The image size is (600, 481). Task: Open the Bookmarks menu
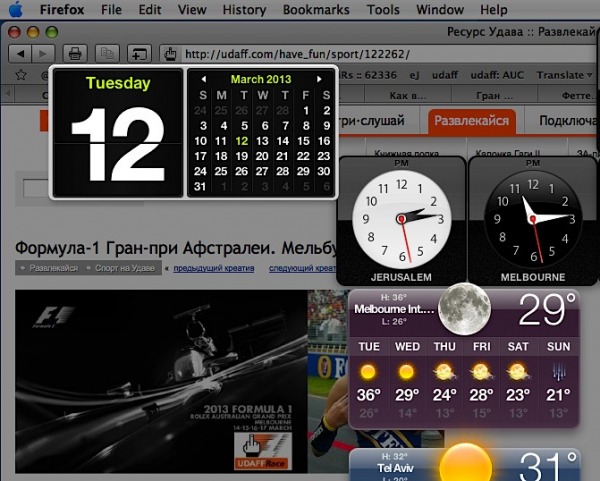click(316, 10)
